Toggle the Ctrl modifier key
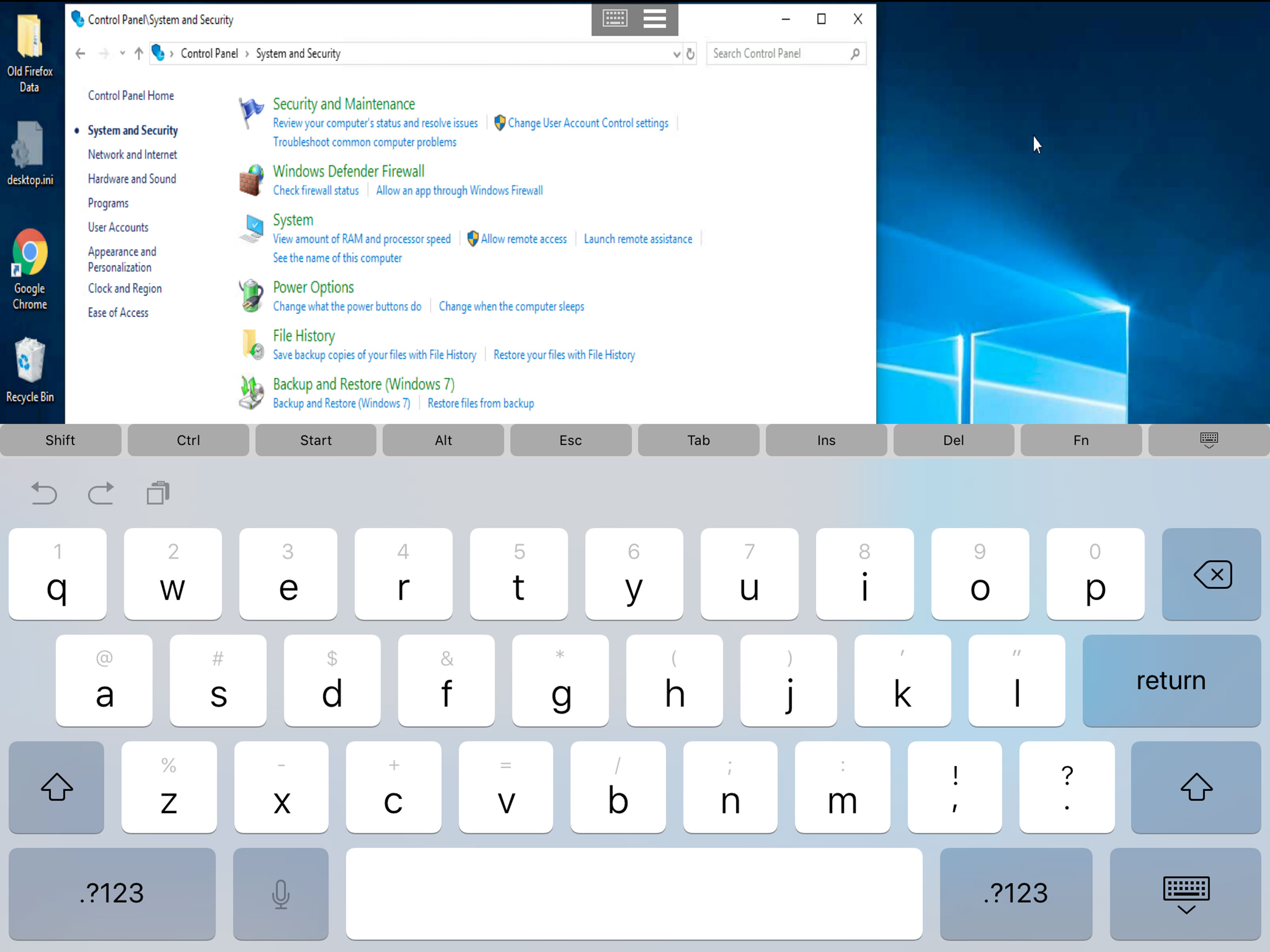 (x=188, y=440)
